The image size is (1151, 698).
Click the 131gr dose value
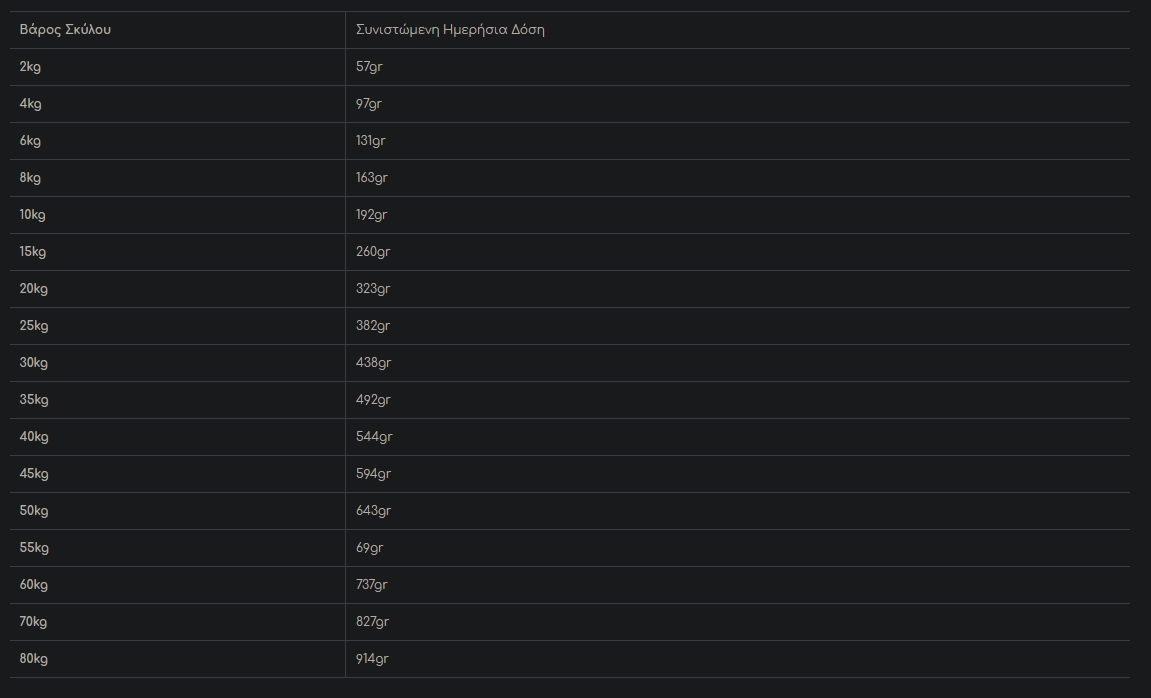pos(371,141)
